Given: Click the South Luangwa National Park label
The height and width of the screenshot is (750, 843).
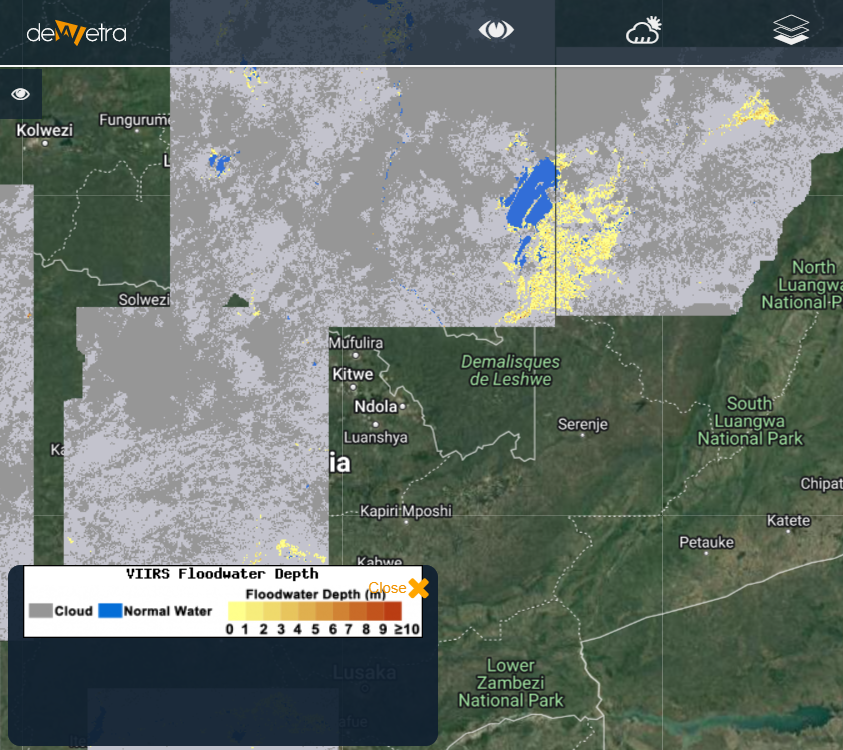Looking at the screenshot, I should [750, 421].
